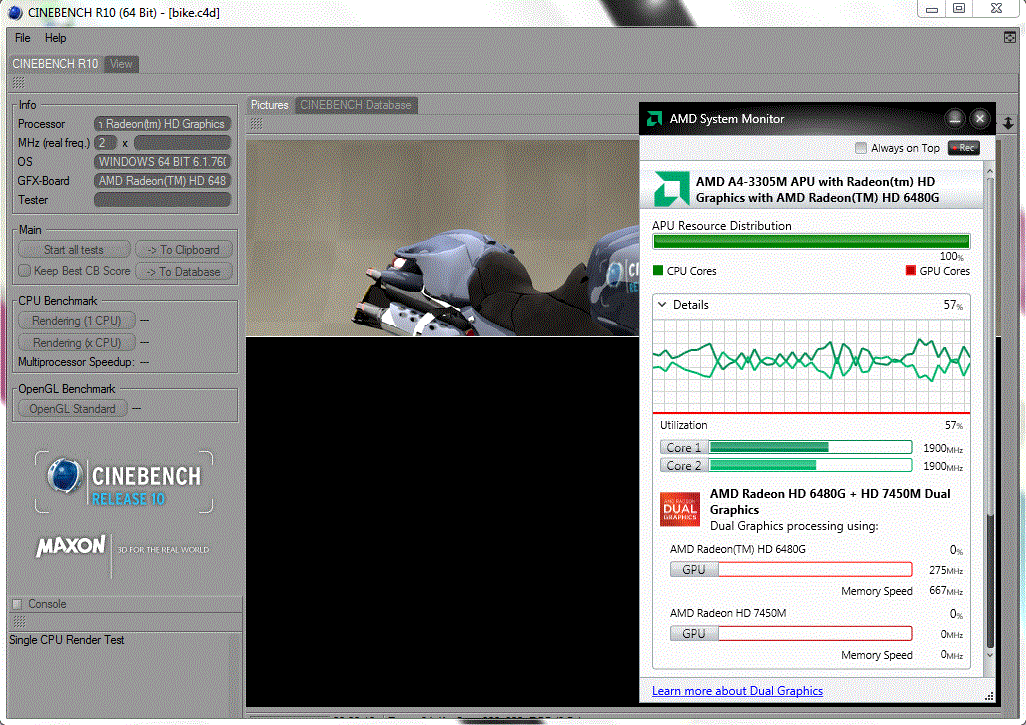
Task: Click the Multiprocessor Speedup label
Action: [76, 362]
